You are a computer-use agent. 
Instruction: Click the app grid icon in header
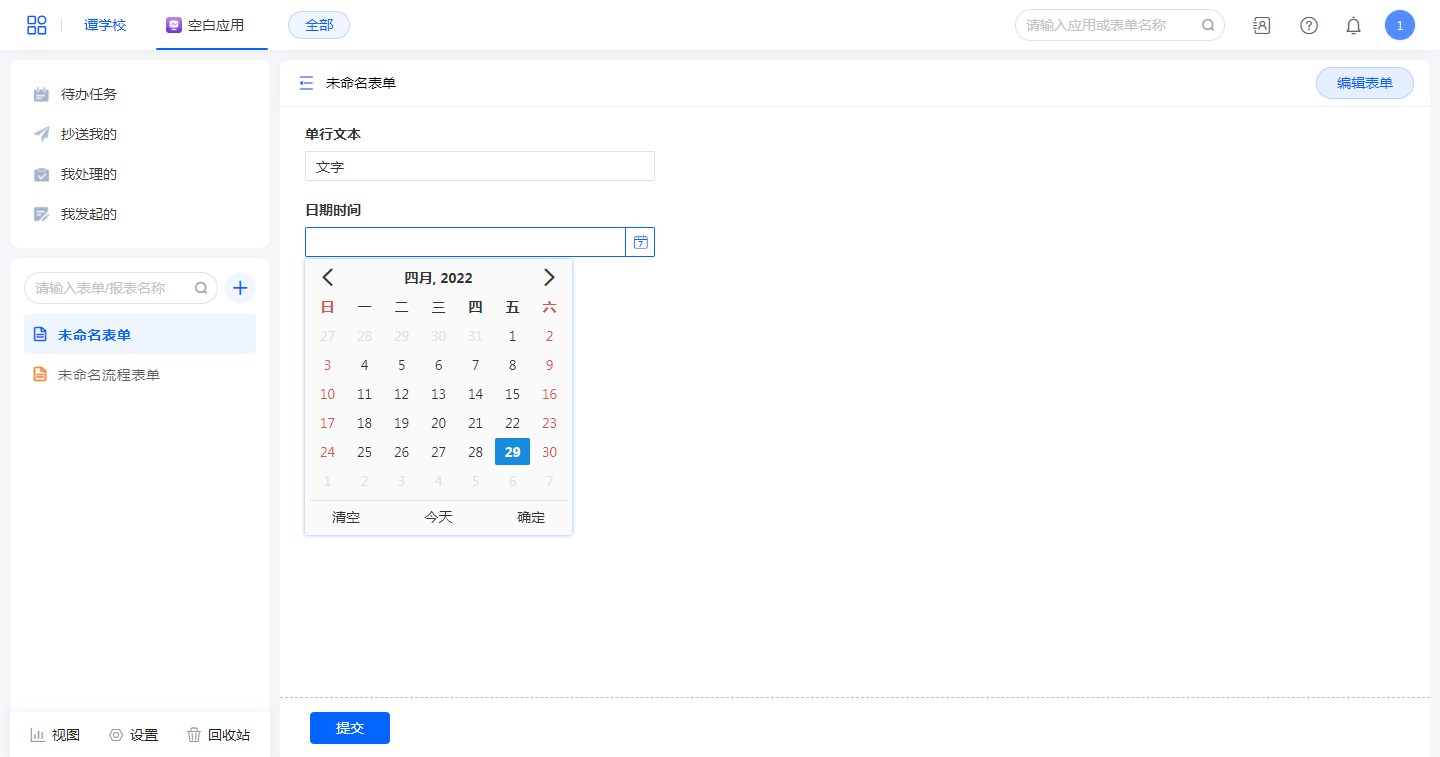click(37, 25)
